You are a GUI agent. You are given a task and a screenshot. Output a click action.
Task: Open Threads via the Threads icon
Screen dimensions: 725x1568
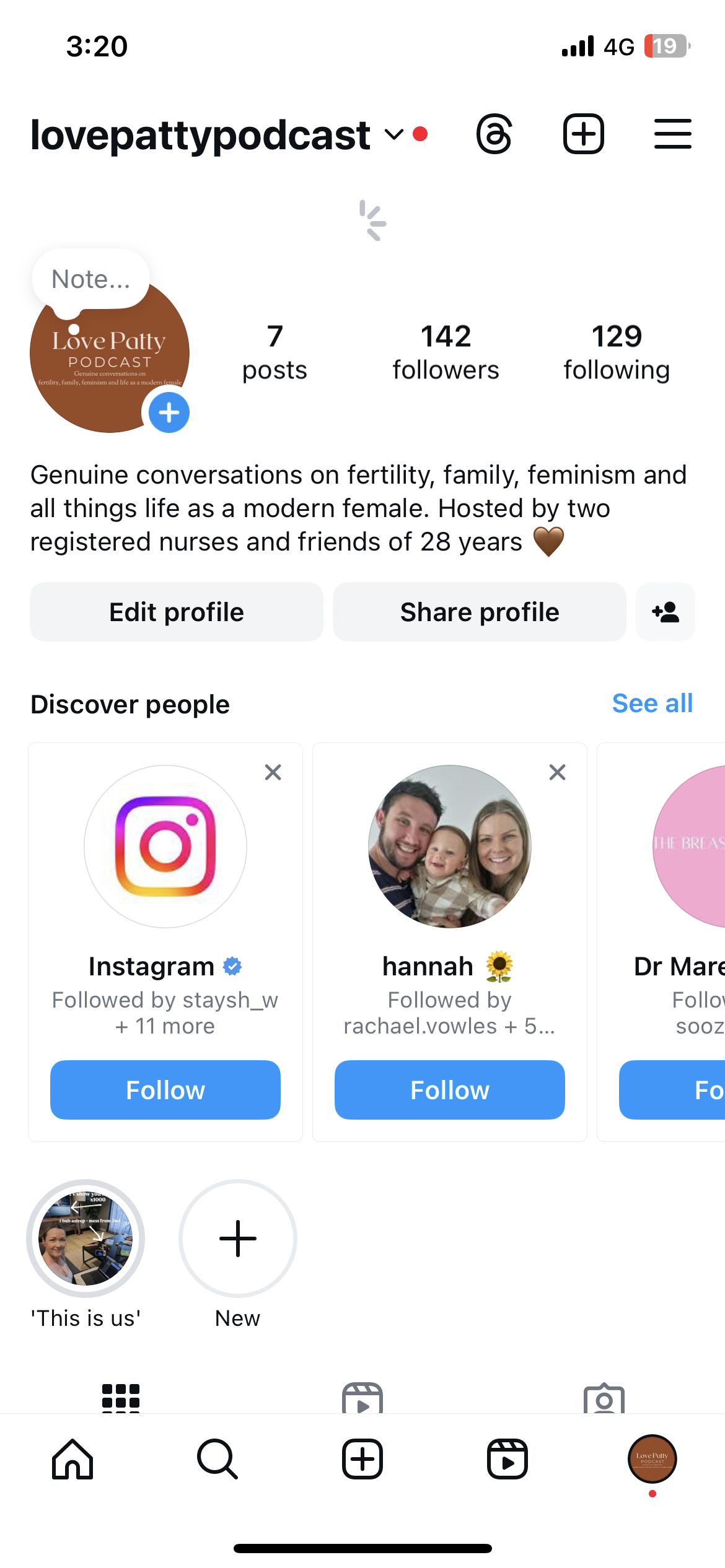(x=494, y=134)
